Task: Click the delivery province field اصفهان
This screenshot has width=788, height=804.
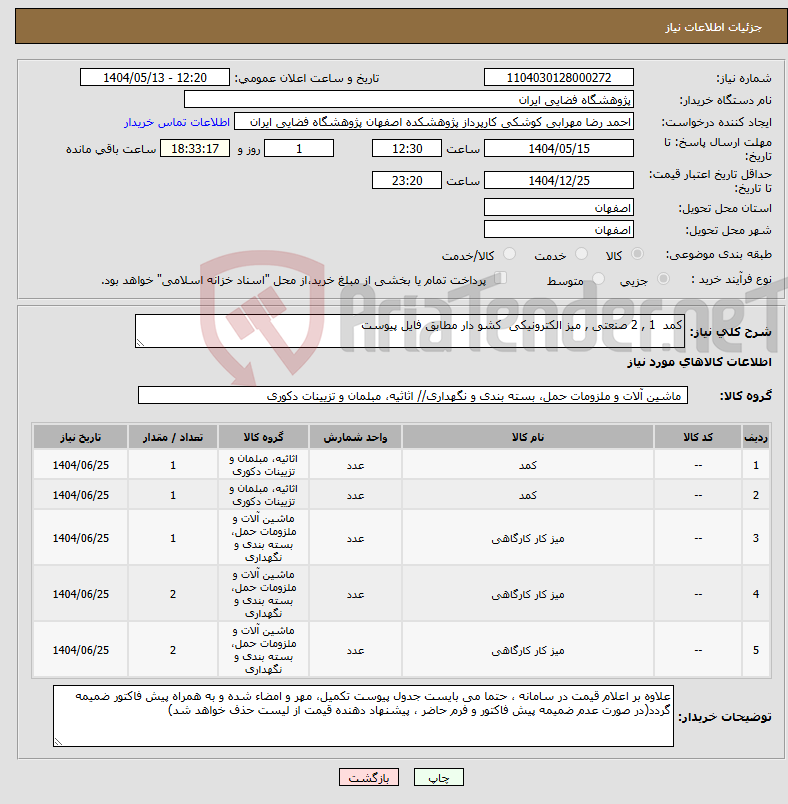Action: click(559, 208)
